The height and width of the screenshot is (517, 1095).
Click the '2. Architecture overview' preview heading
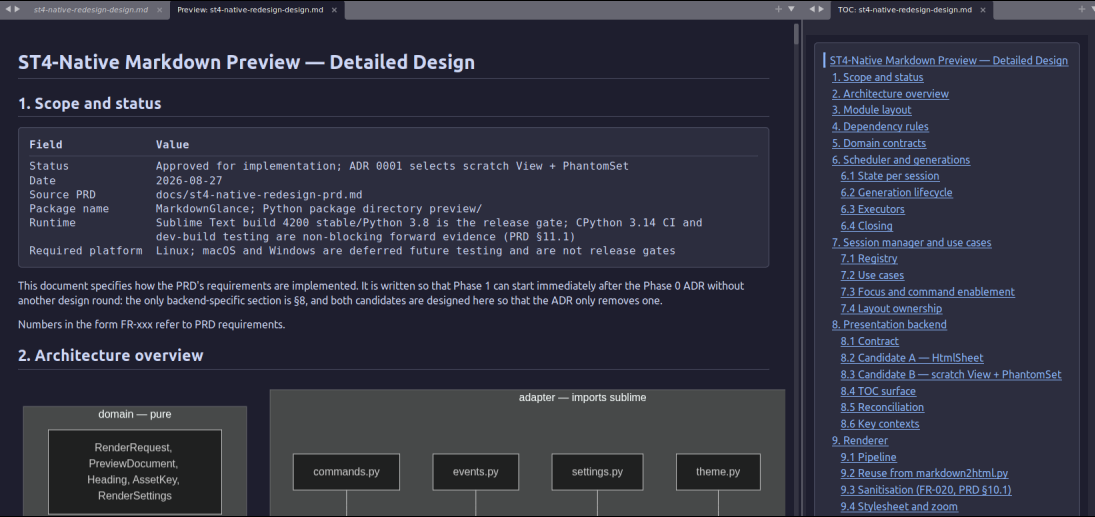tap(110, 356)
